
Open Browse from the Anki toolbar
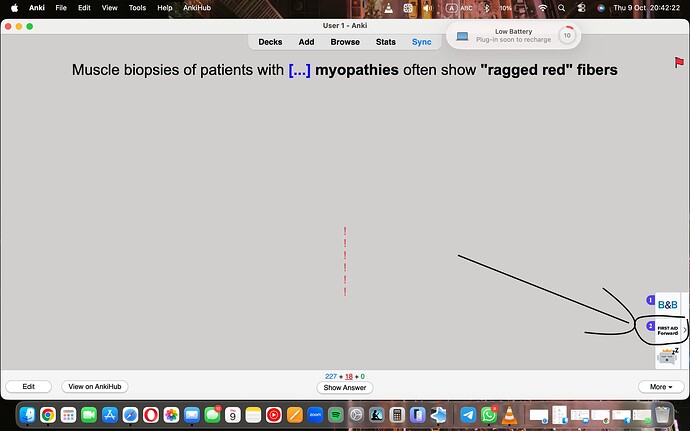[x=345, y=42]
